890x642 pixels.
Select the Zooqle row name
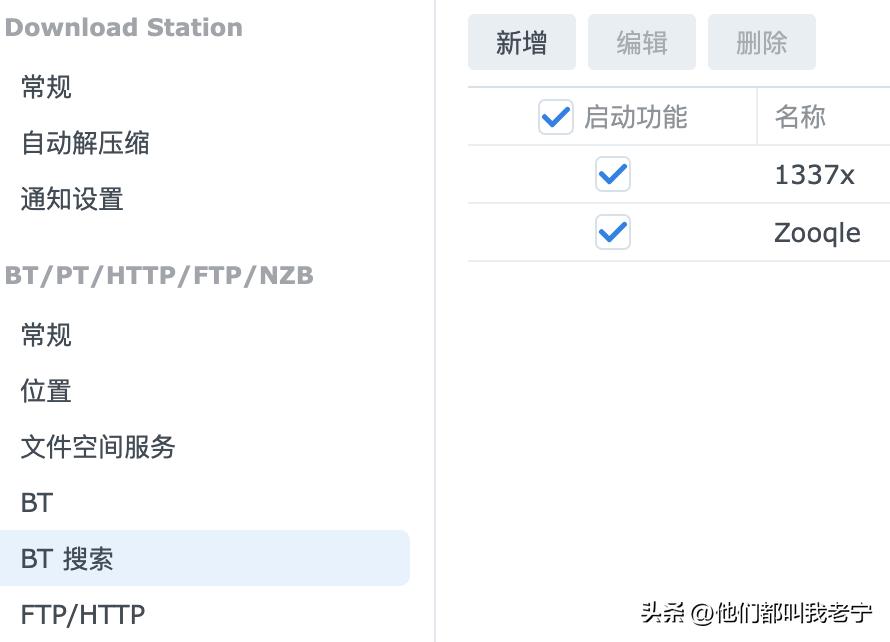817,233
